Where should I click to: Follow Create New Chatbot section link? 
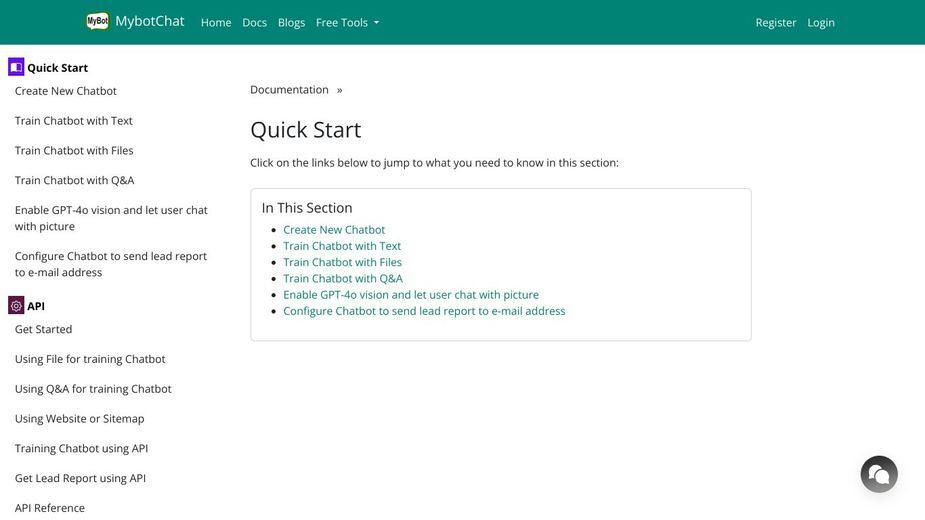point(334,230)
